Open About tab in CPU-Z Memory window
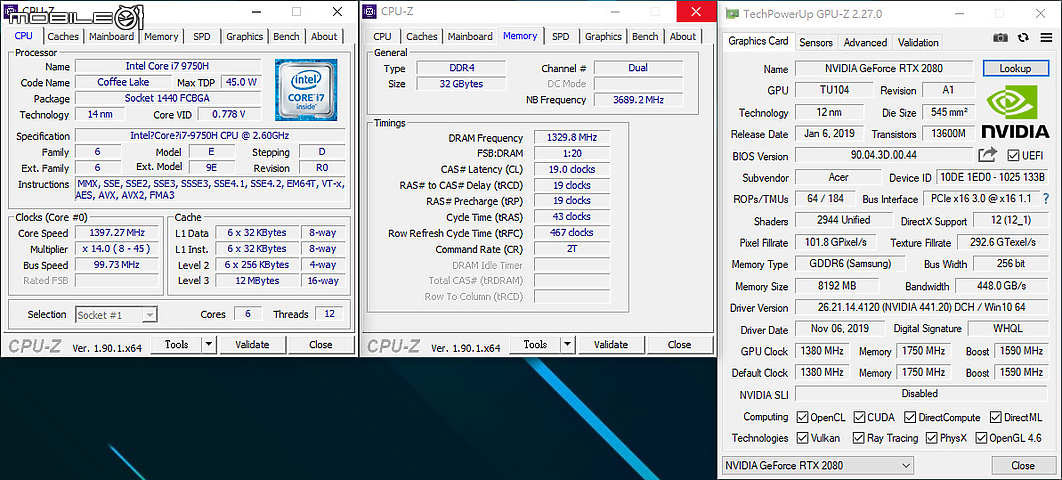The image size is (1062, 480). [683, 37]
